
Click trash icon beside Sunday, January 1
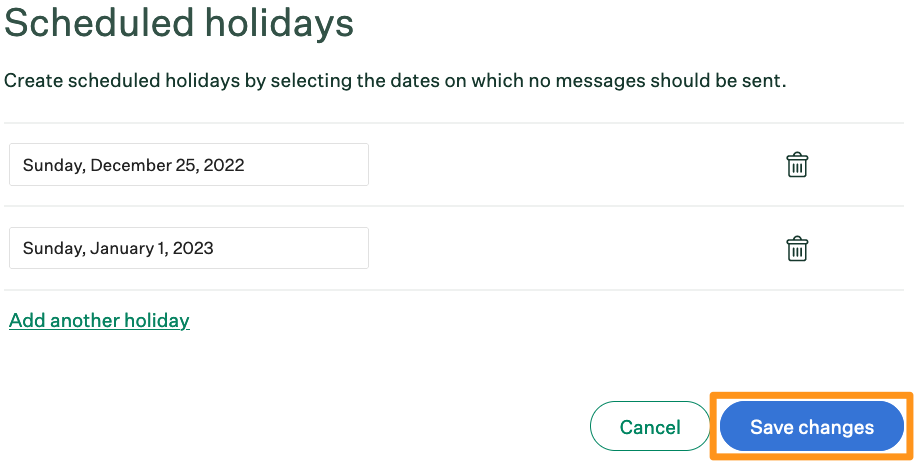(797, 249)
